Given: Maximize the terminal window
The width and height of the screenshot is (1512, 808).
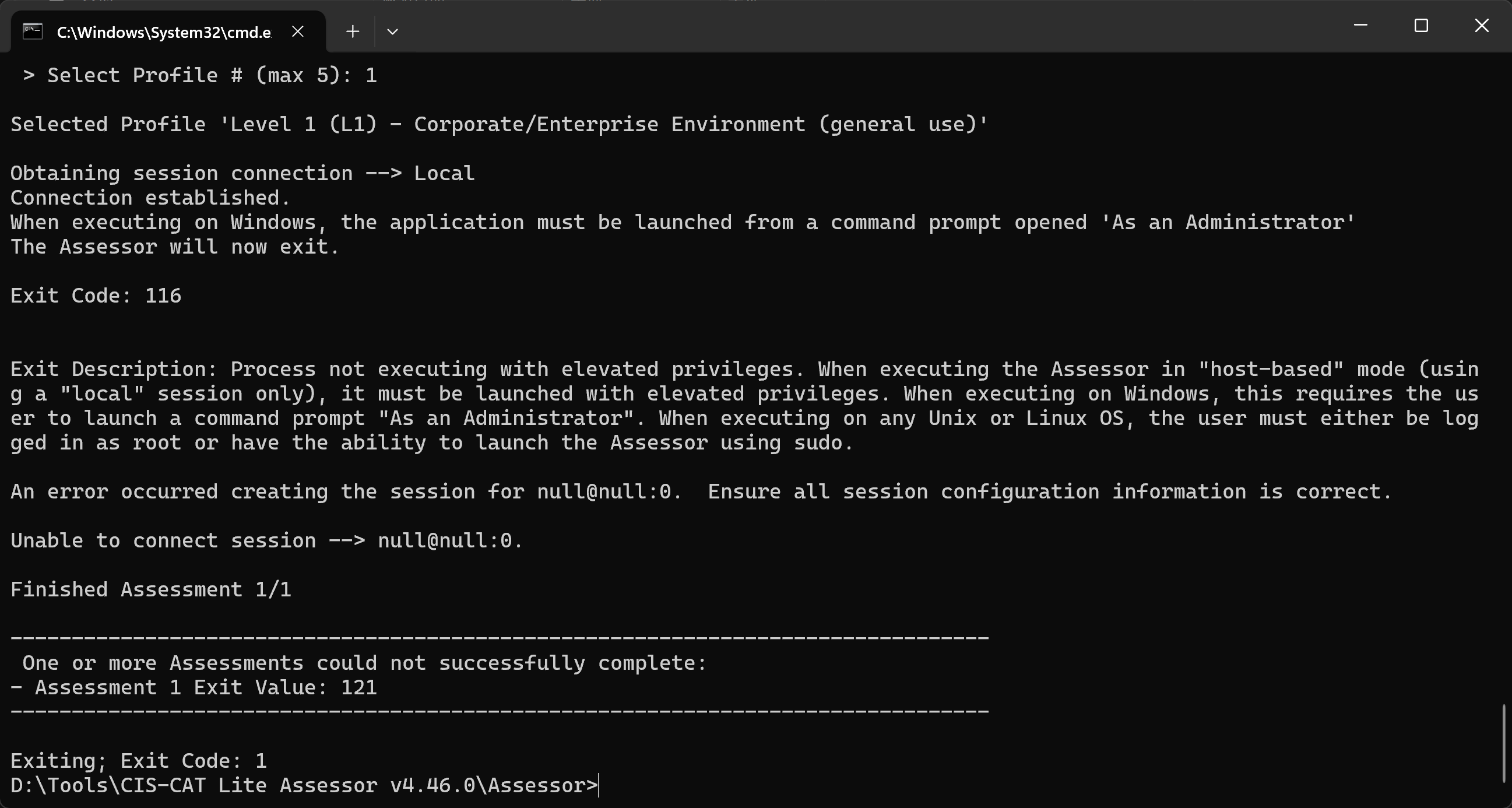Looking at the screenshot, I should [1421, 25].
